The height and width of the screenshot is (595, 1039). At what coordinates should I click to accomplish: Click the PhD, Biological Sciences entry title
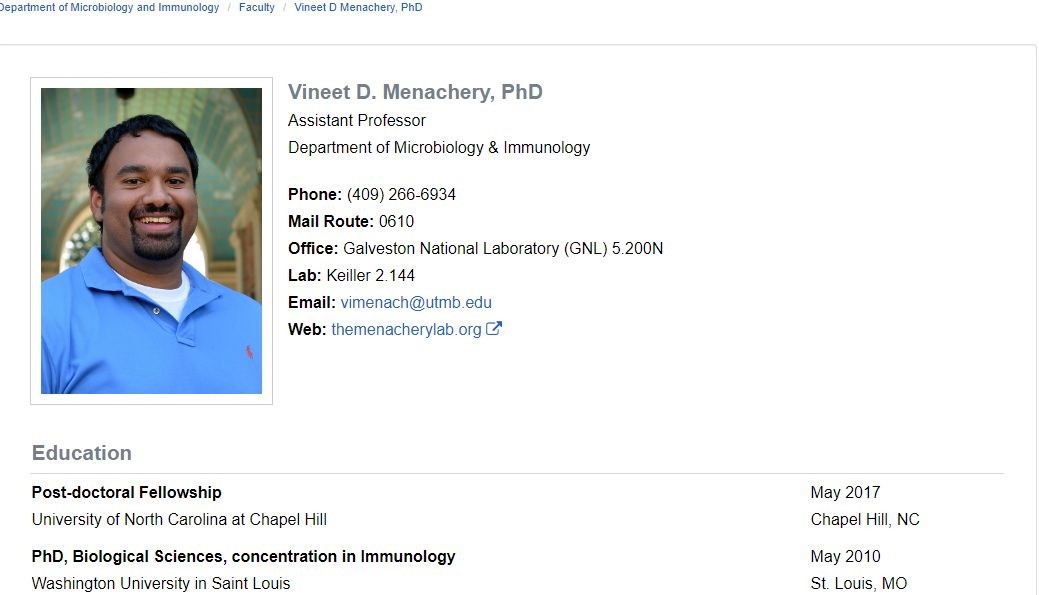click(243, 556)
